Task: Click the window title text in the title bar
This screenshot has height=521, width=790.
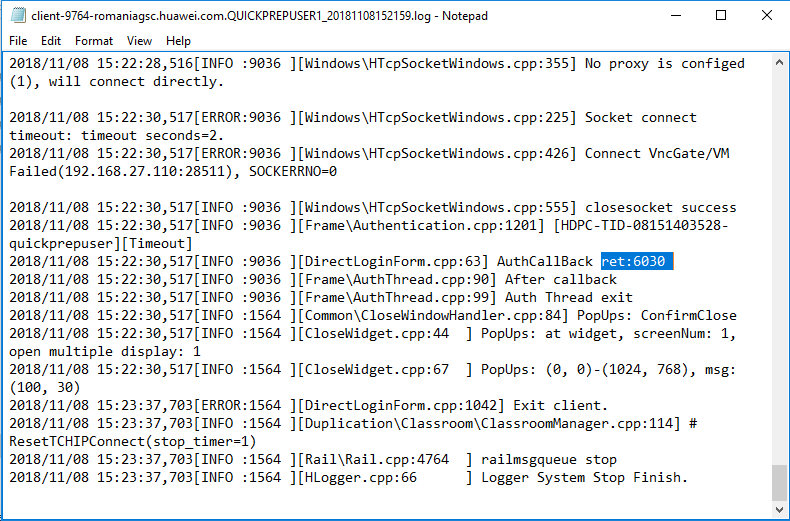Action: (x=259, y=16)
